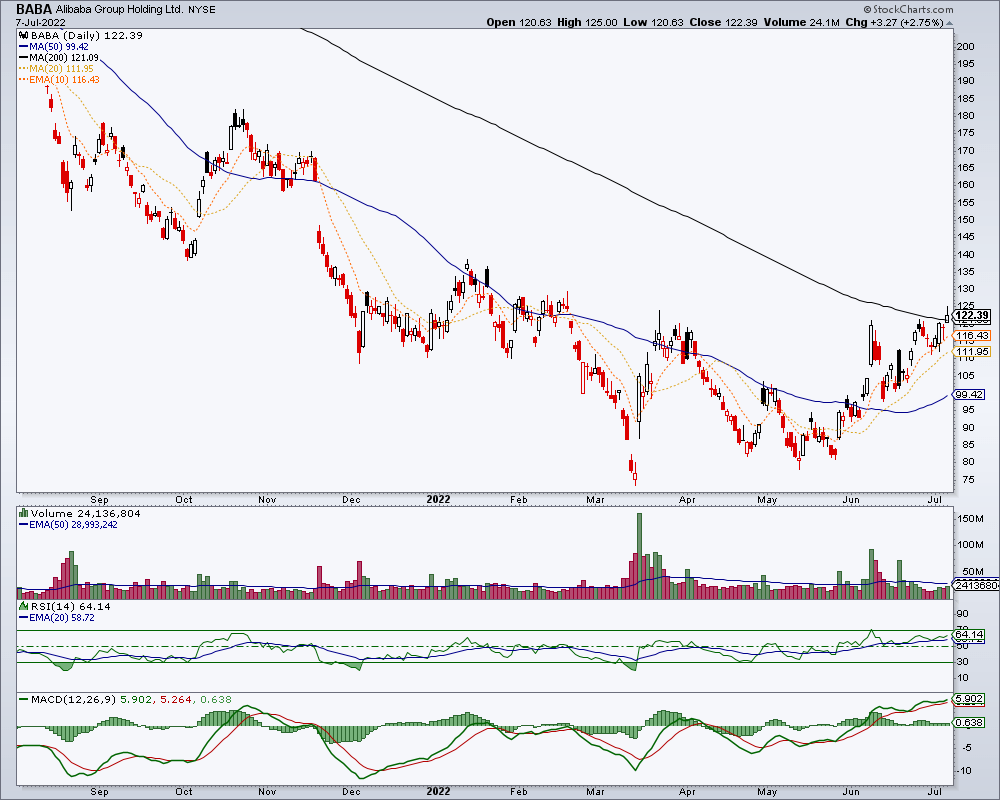This screenshot has width=1000, height=800.
Task: Click the volume bars icon beside Volume label
Action: (x=24, y=513)
